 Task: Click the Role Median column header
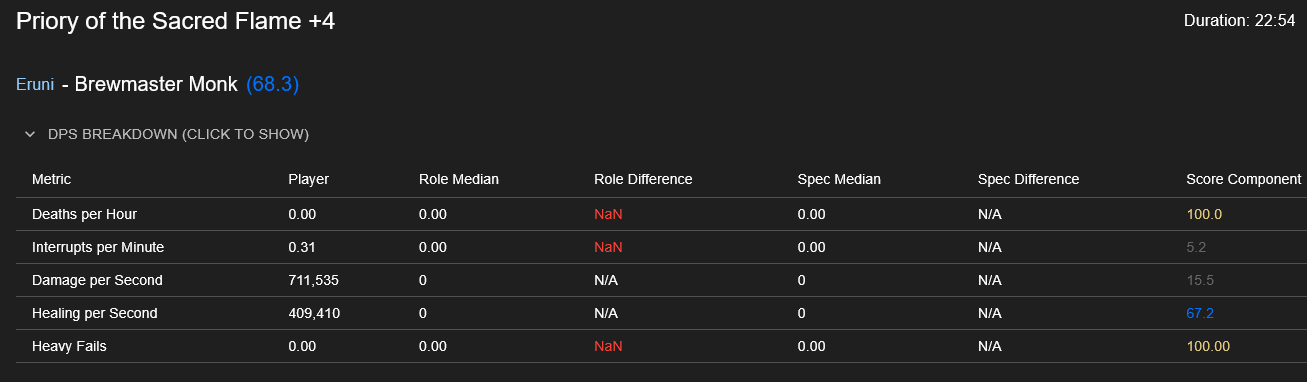459,179
